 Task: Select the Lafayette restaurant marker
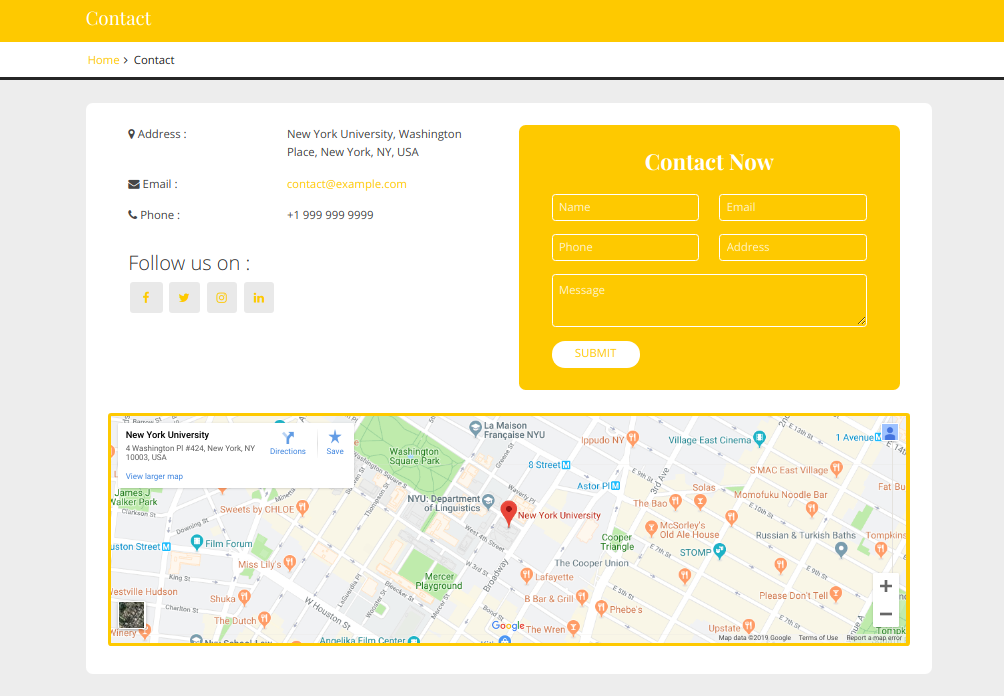[x=526, y=575]
